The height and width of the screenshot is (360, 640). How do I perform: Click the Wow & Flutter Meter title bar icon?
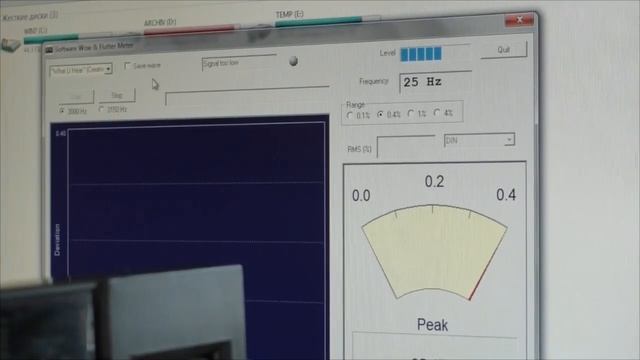49,50
